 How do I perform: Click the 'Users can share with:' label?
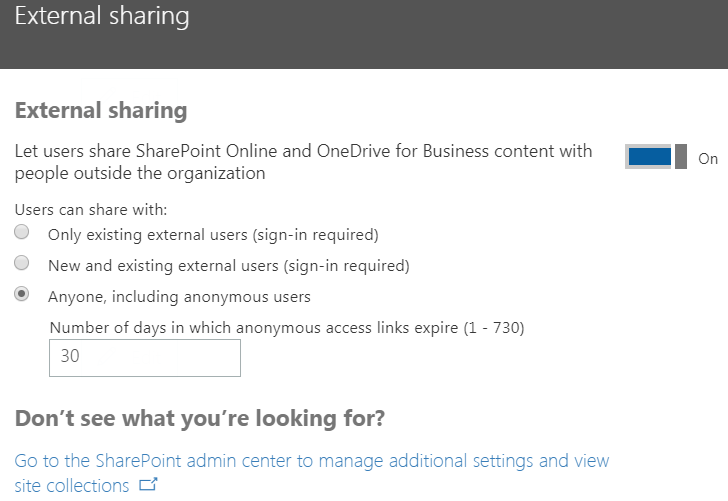tap(91, 210)
